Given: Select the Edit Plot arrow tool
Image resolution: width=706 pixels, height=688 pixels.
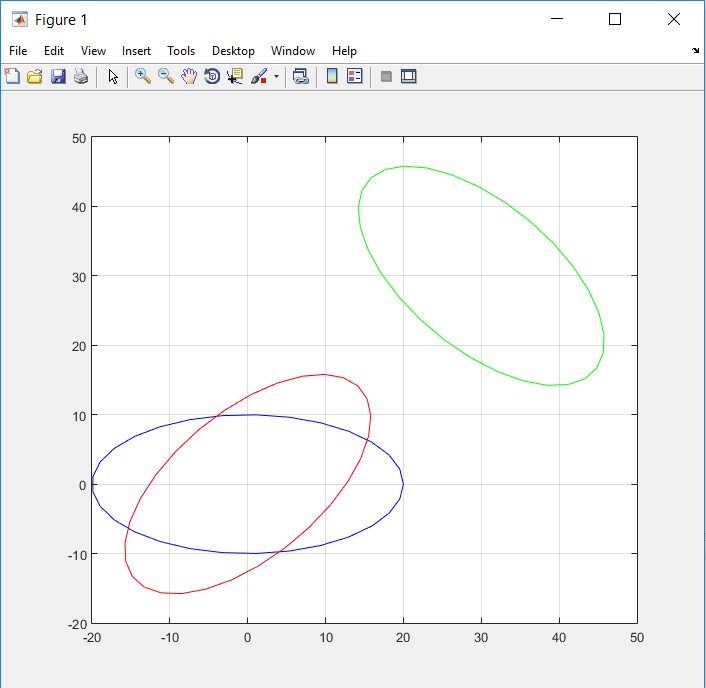Looking at the screenshot, I should coord(113,76).
